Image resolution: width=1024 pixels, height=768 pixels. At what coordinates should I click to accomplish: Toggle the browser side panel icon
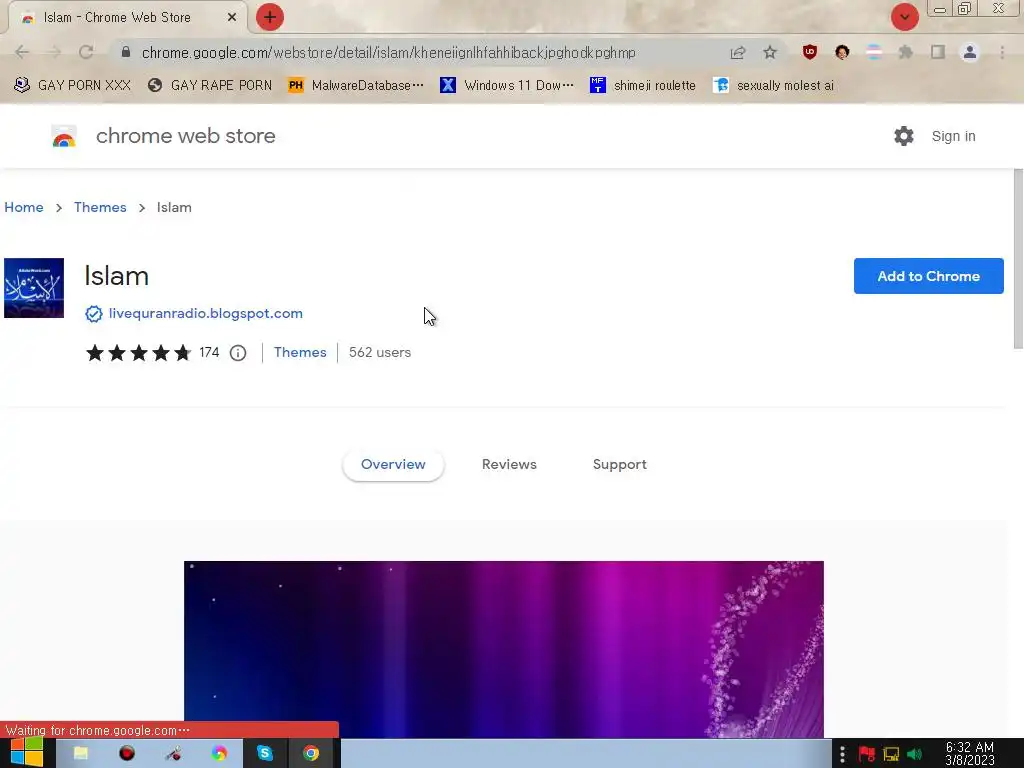pos(938,52)
